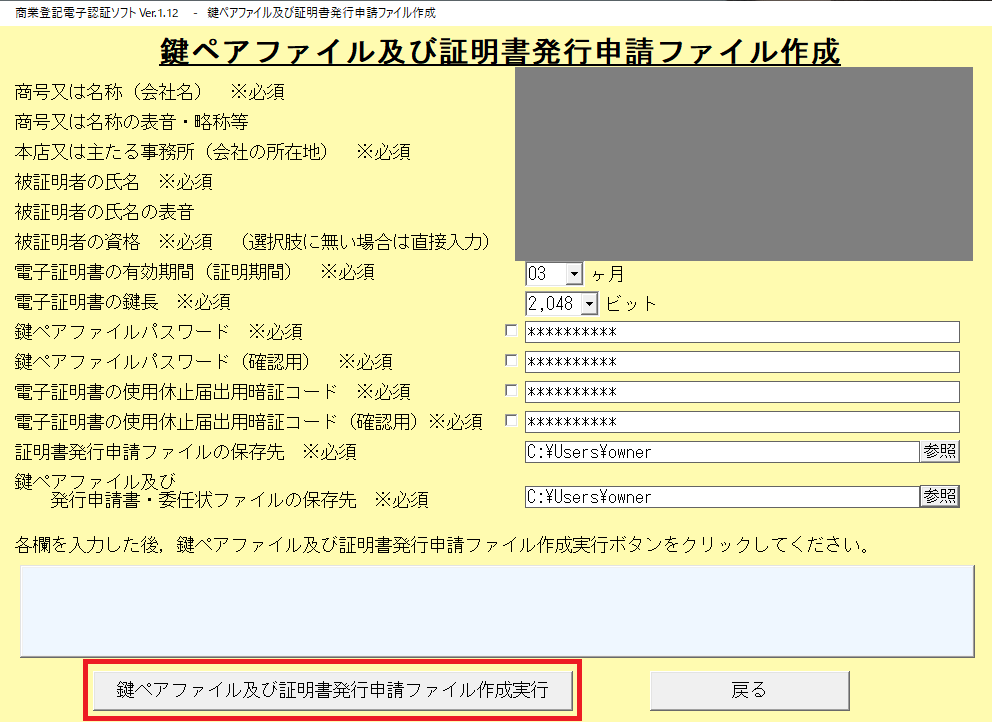Click the 鍵ペアファイル及び発行申請書・委任状ファイルの保存先 path field
Viewport: 992px width, 722px height.
[721, 497]
